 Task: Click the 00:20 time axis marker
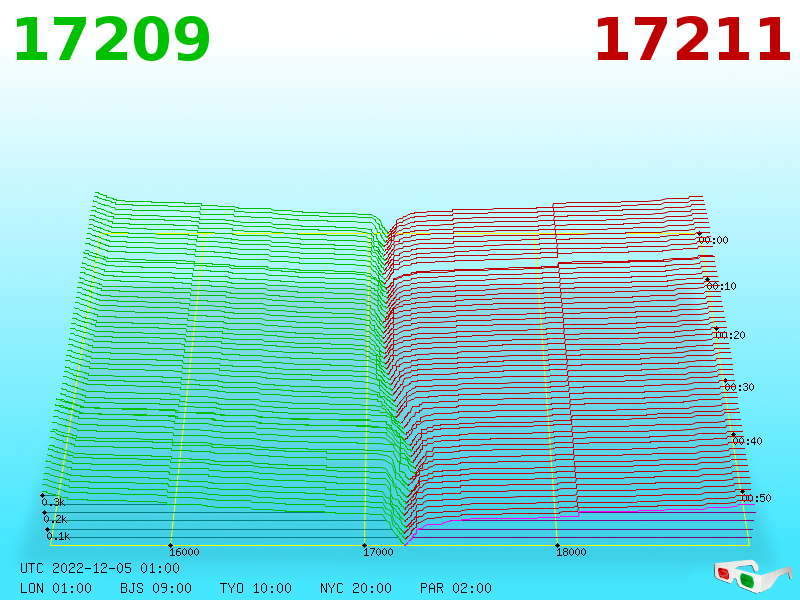coord(730,335)
